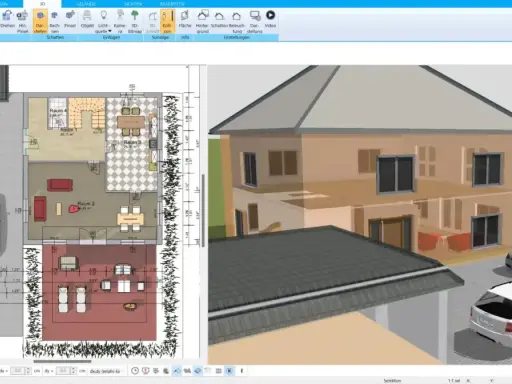The image size is (512, 384).
Task: Open Schatten settings house icon
Action: click(x=219, y=16)
